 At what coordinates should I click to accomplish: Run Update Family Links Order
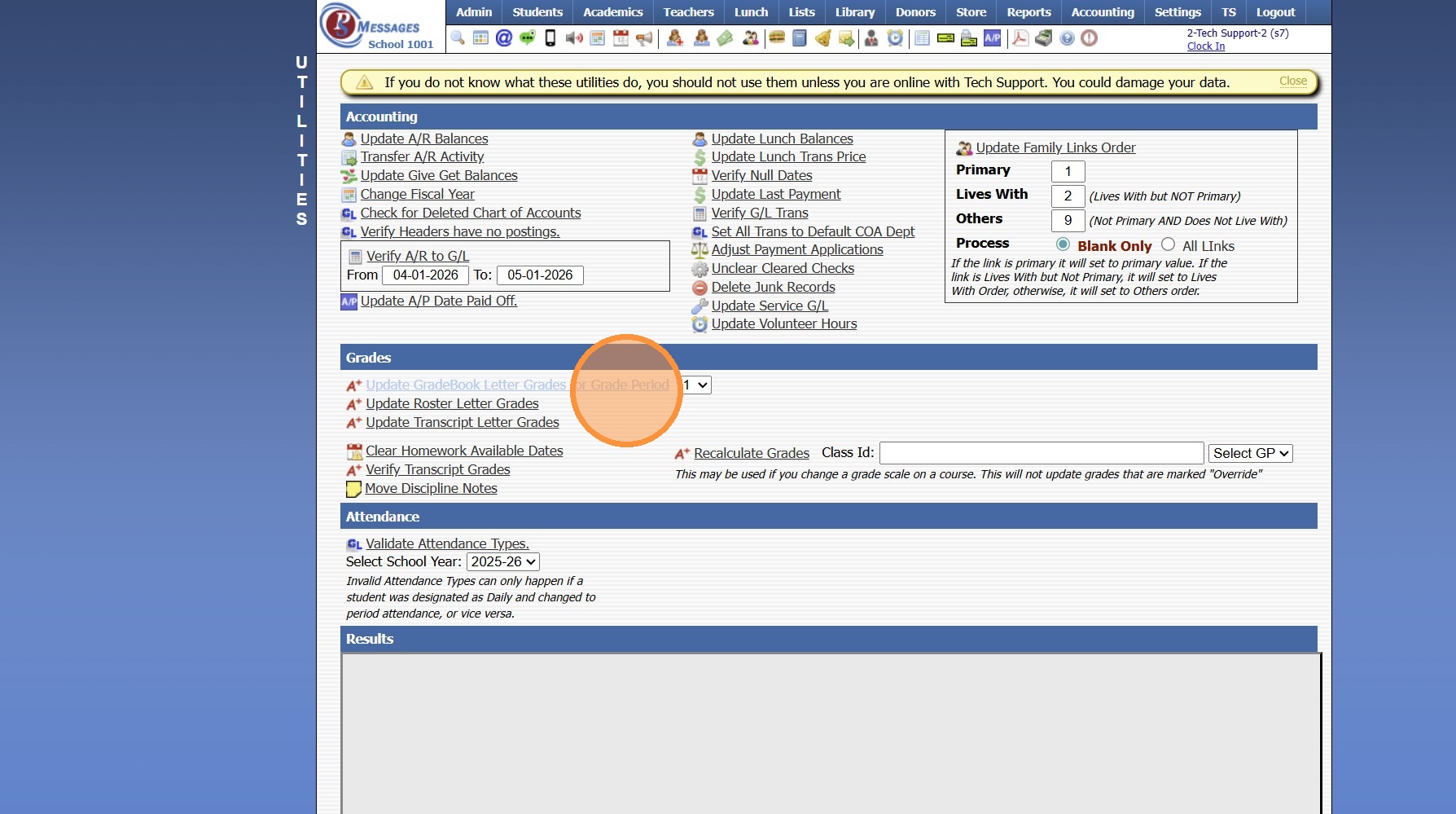[x=1055, y=147]
